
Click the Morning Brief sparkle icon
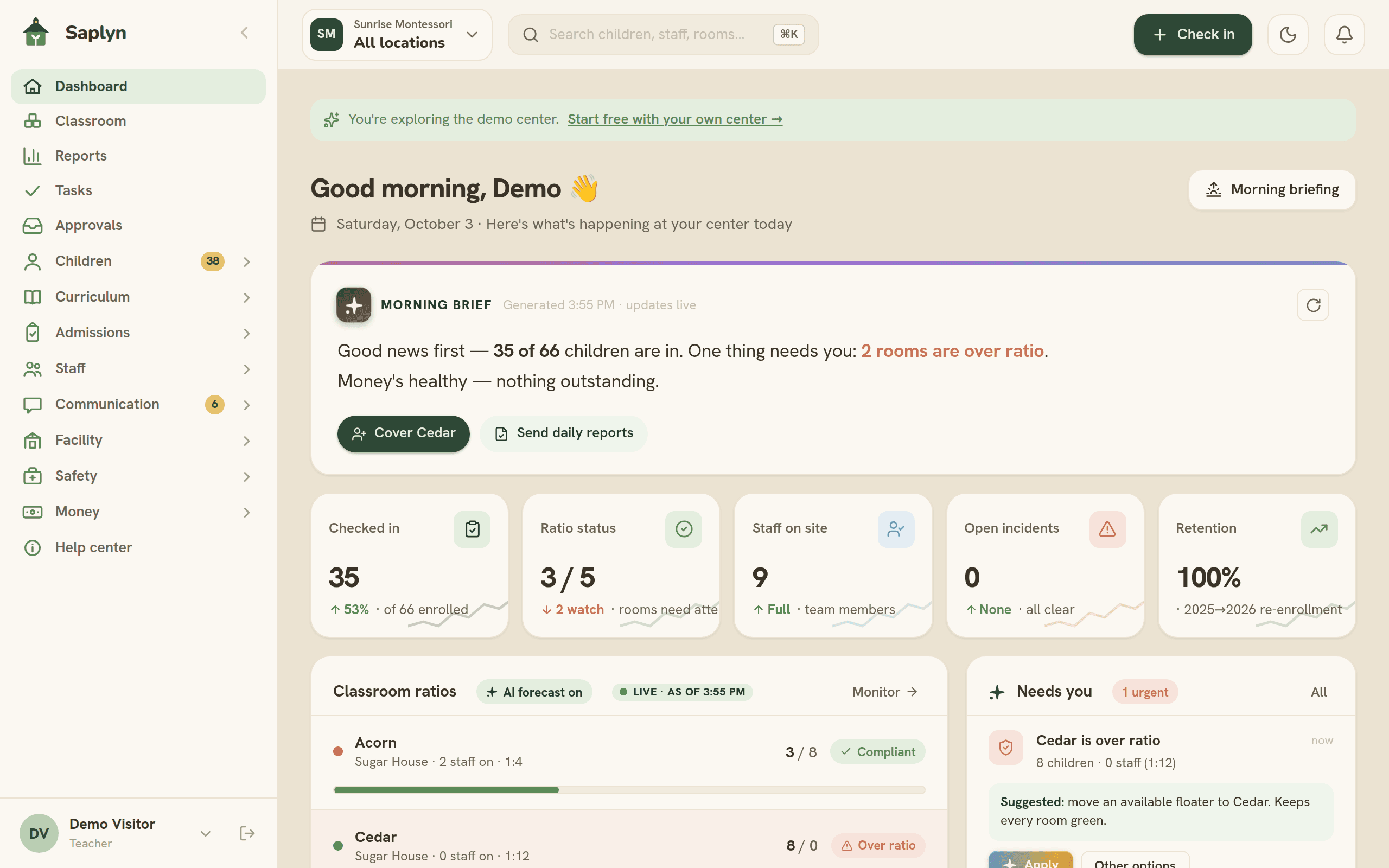click(x=354, y=305)
